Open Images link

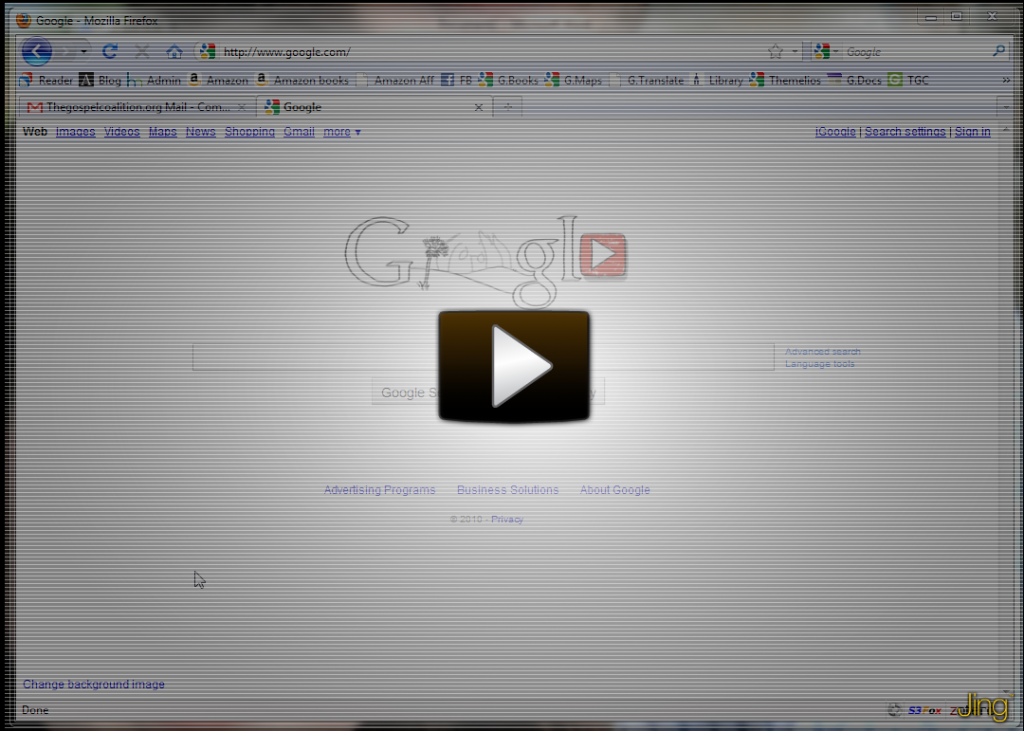(x=75, y=132)
